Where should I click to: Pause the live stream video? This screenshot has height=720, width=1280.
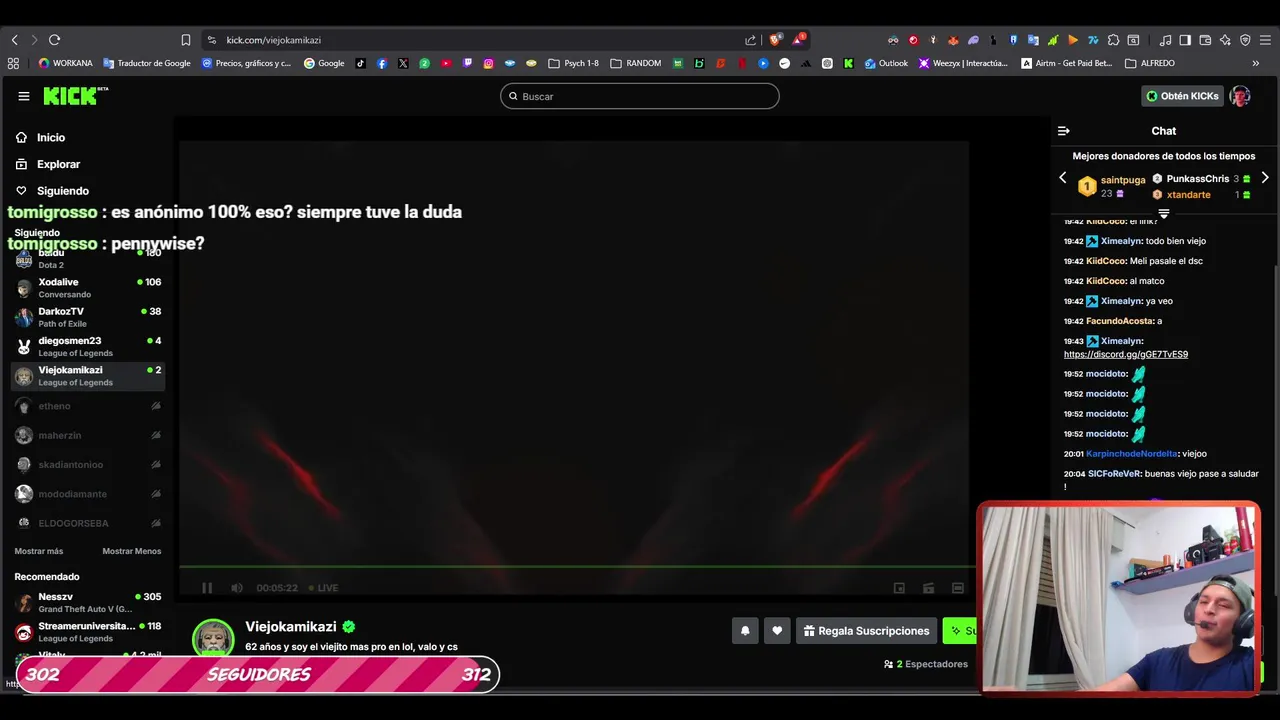207,588
